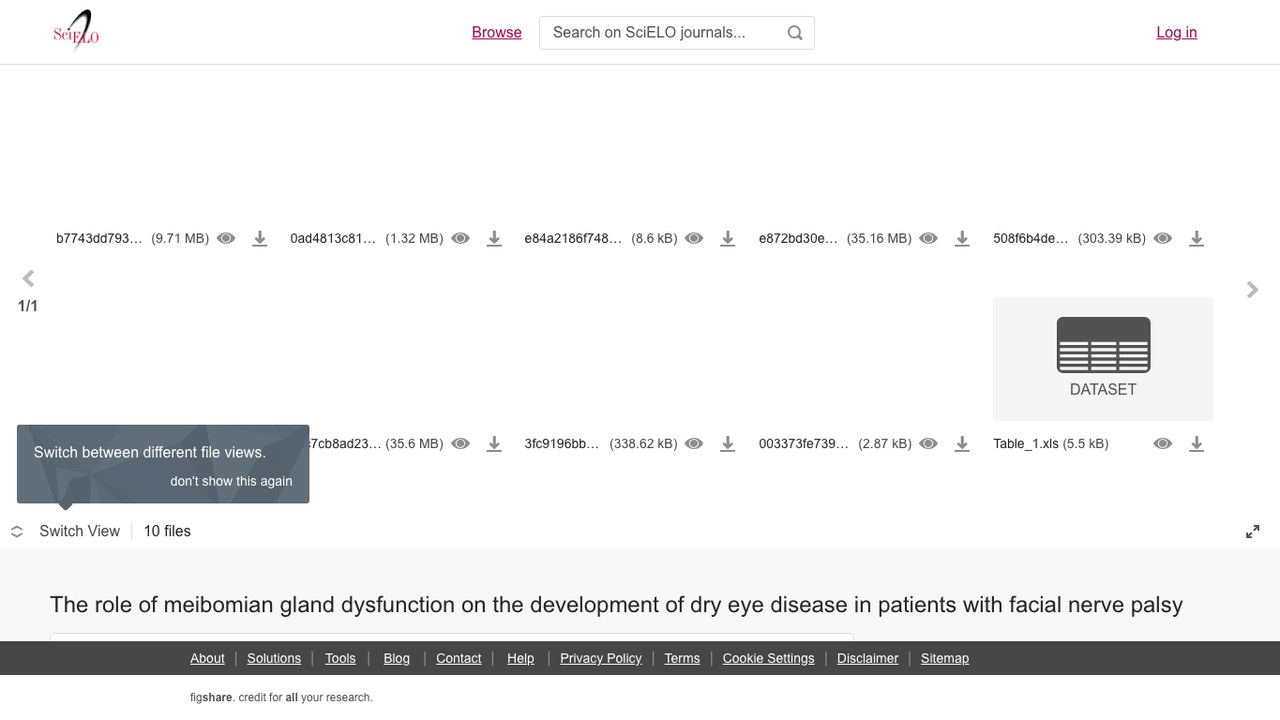Open the SciELO logo homepage

pyautogui.click(x=76, y=32)
